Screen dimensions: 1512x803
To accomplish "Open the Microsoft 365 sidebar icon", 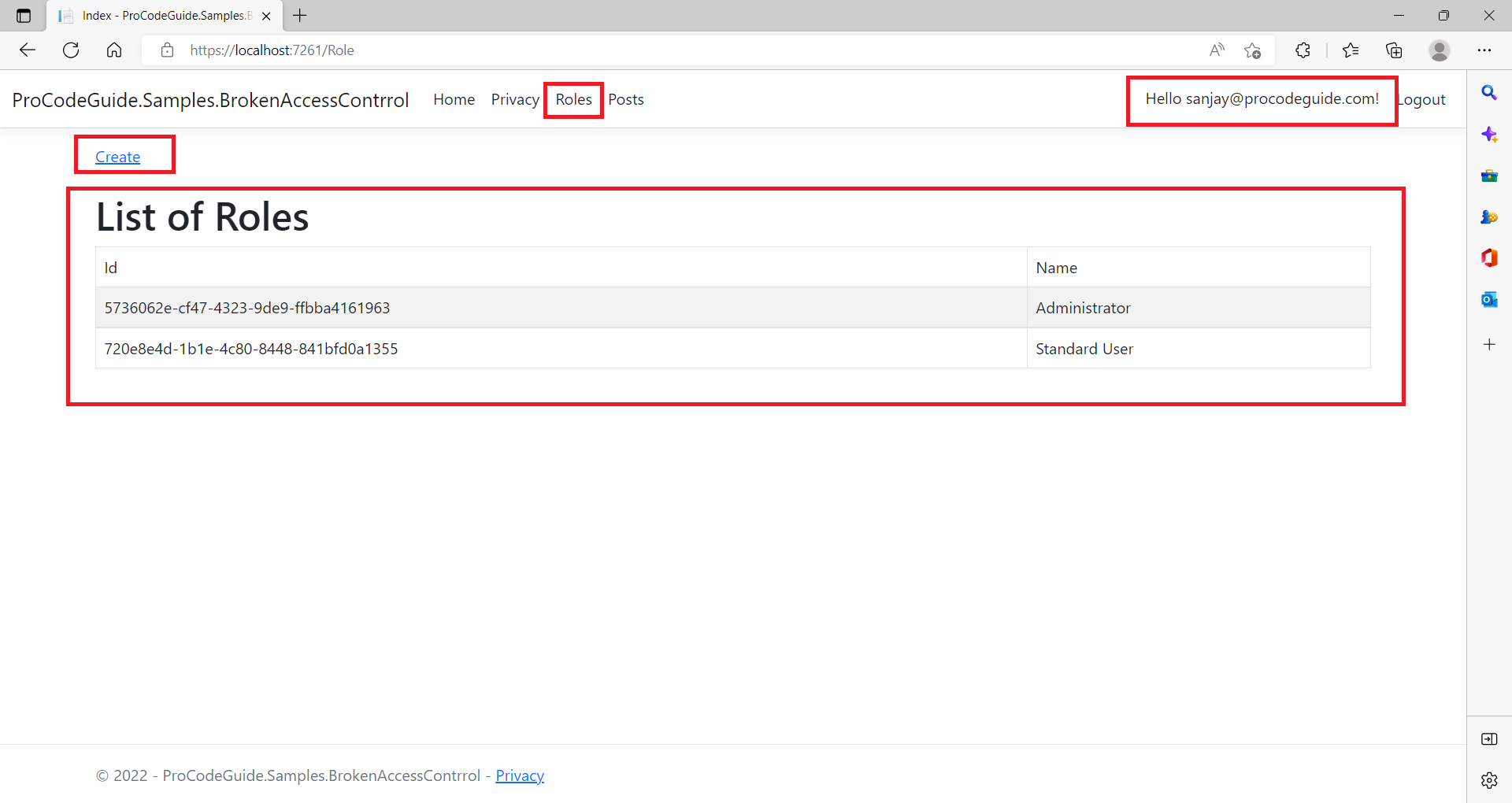I will pos(1489,258).
